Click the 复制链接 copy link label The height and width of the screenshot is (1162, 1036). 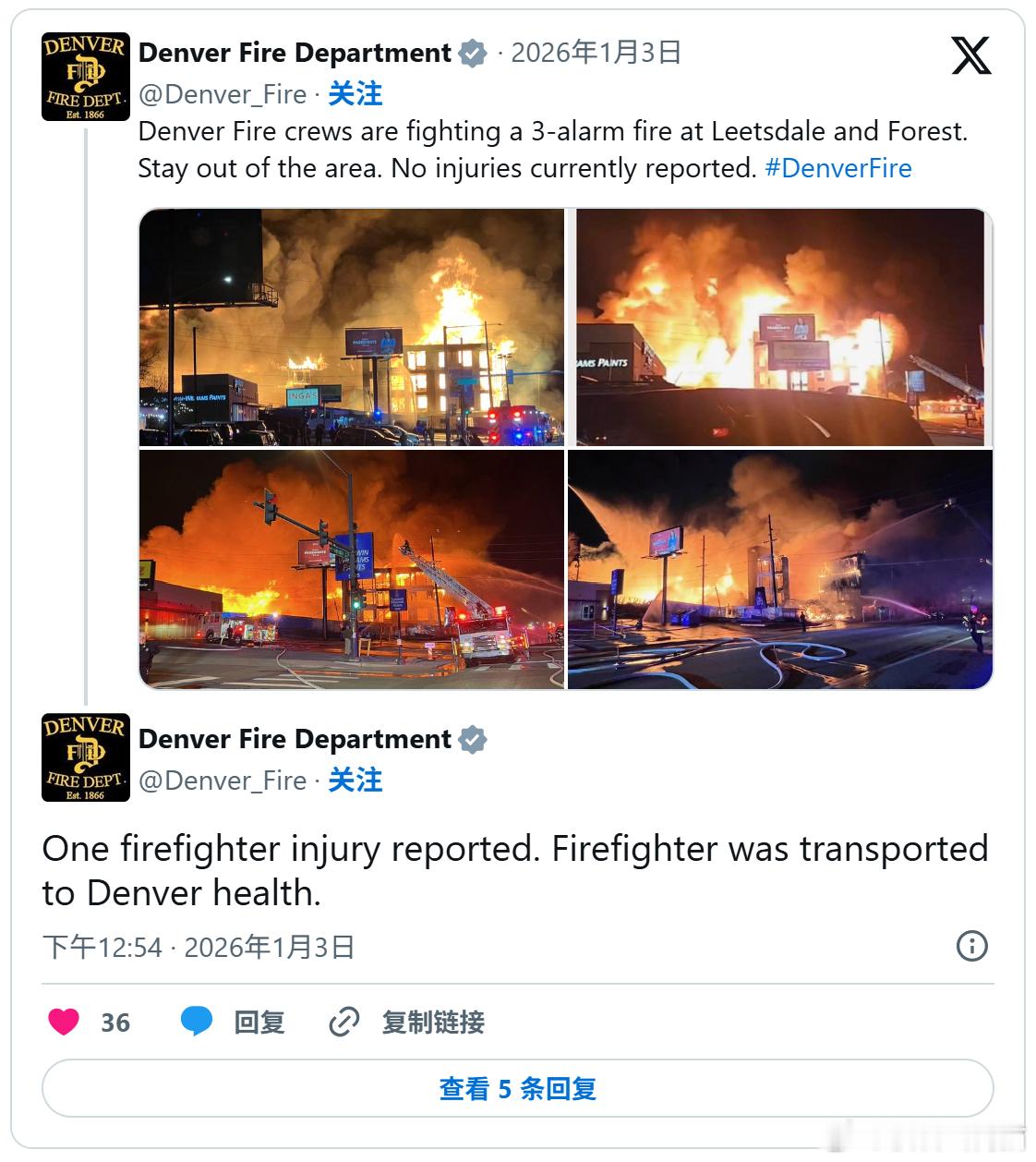(x=433, y=1023)
